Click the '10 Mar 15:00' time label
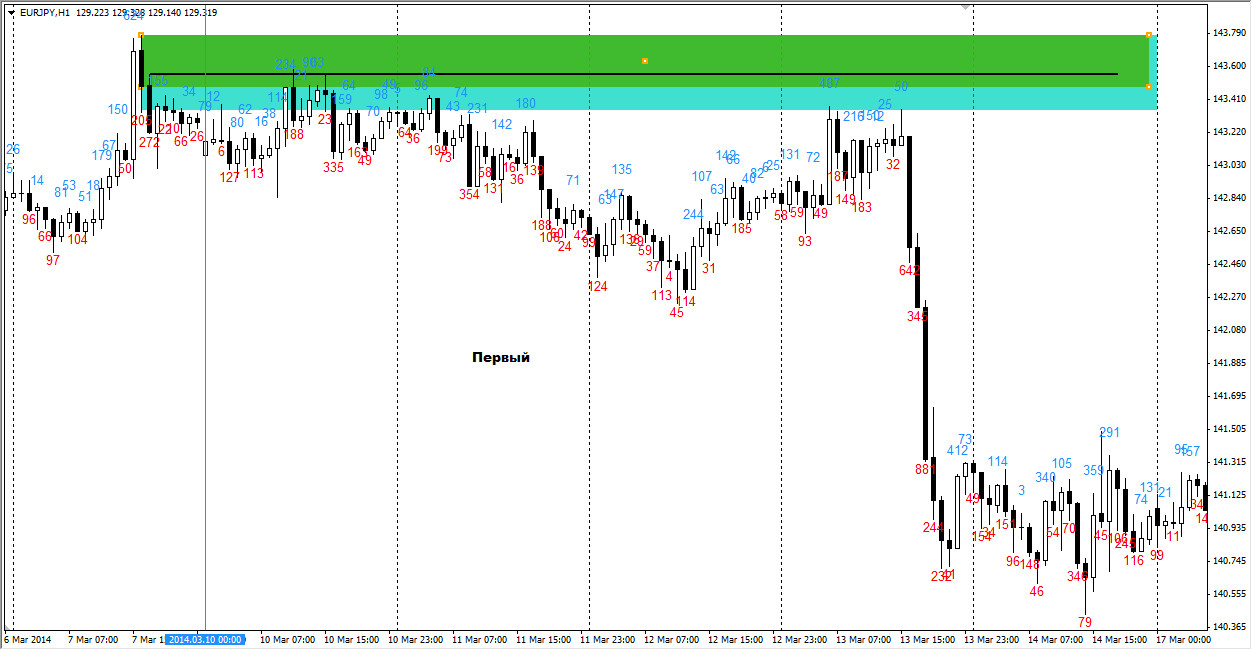The image size is (1252, 650). point(351,638)
